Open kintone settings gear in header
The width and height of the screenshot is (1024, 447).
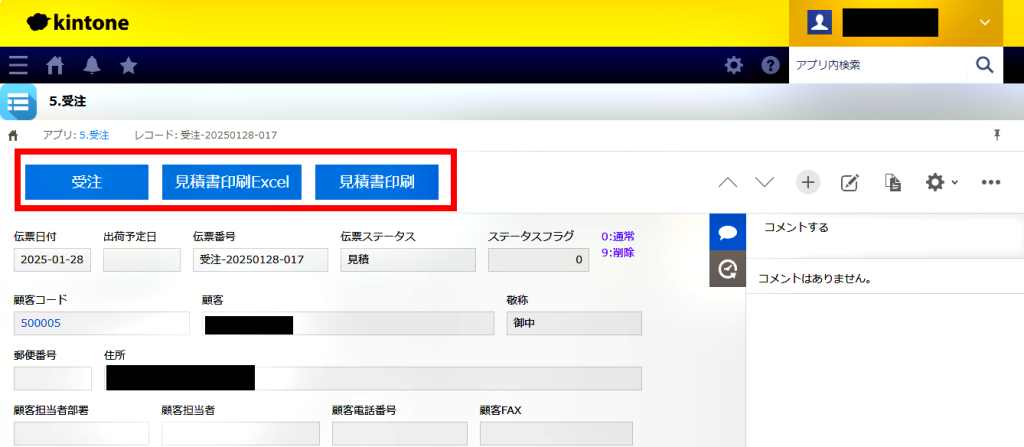pyautogui.click(x=735, y=65)
